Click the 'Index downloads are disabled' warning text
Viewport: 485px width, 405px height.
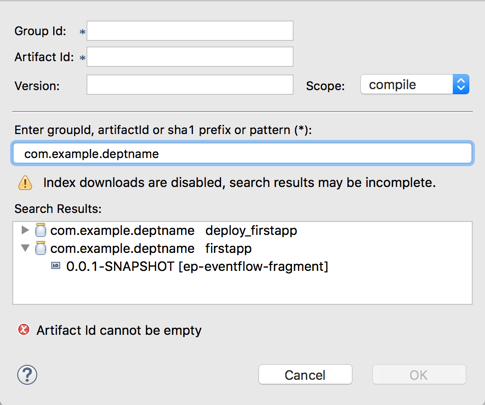click(x=239, y=183)
